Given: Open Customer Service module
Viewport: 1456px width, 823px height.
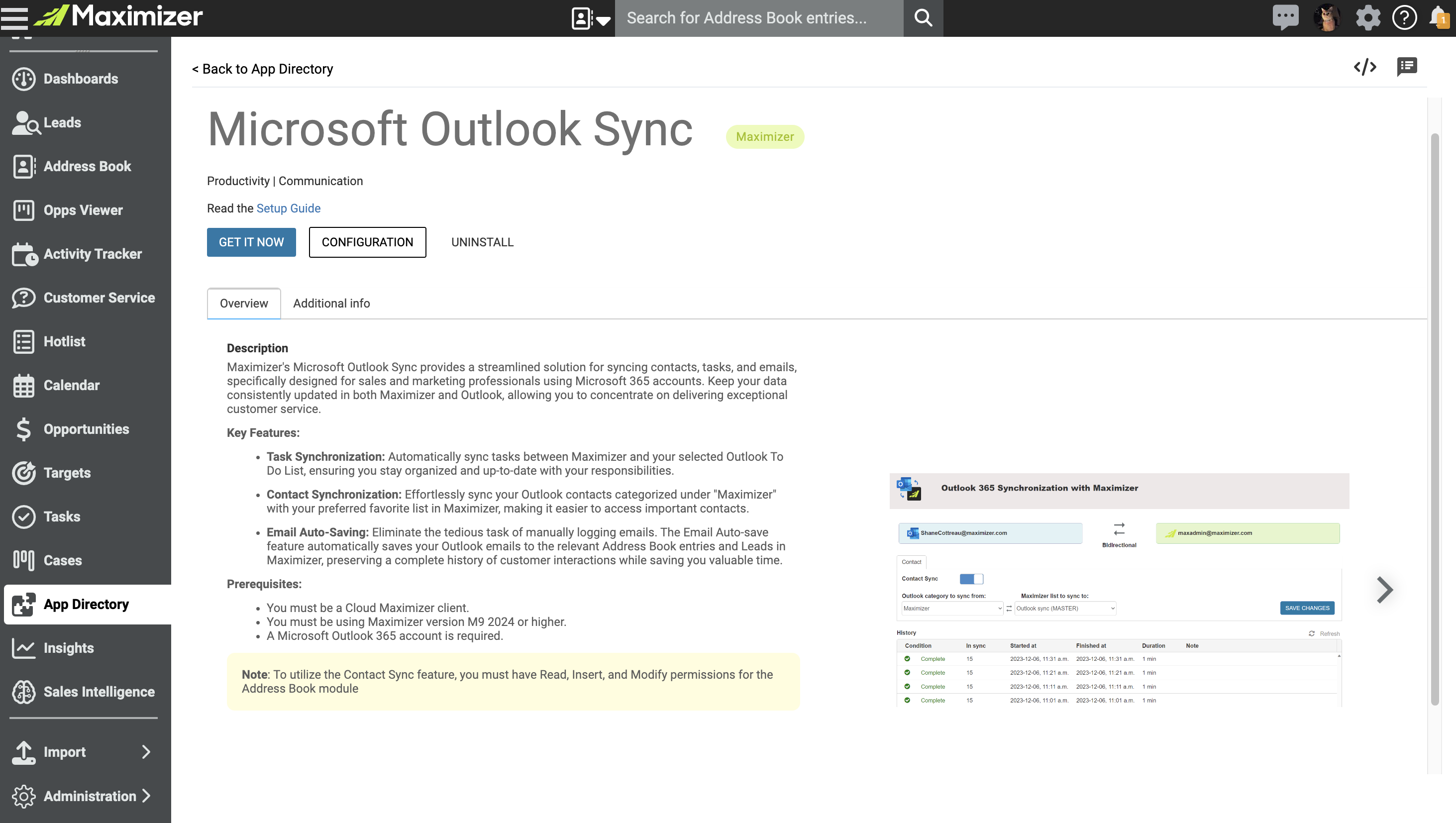Looking at the screenshot, I should 86,298.
